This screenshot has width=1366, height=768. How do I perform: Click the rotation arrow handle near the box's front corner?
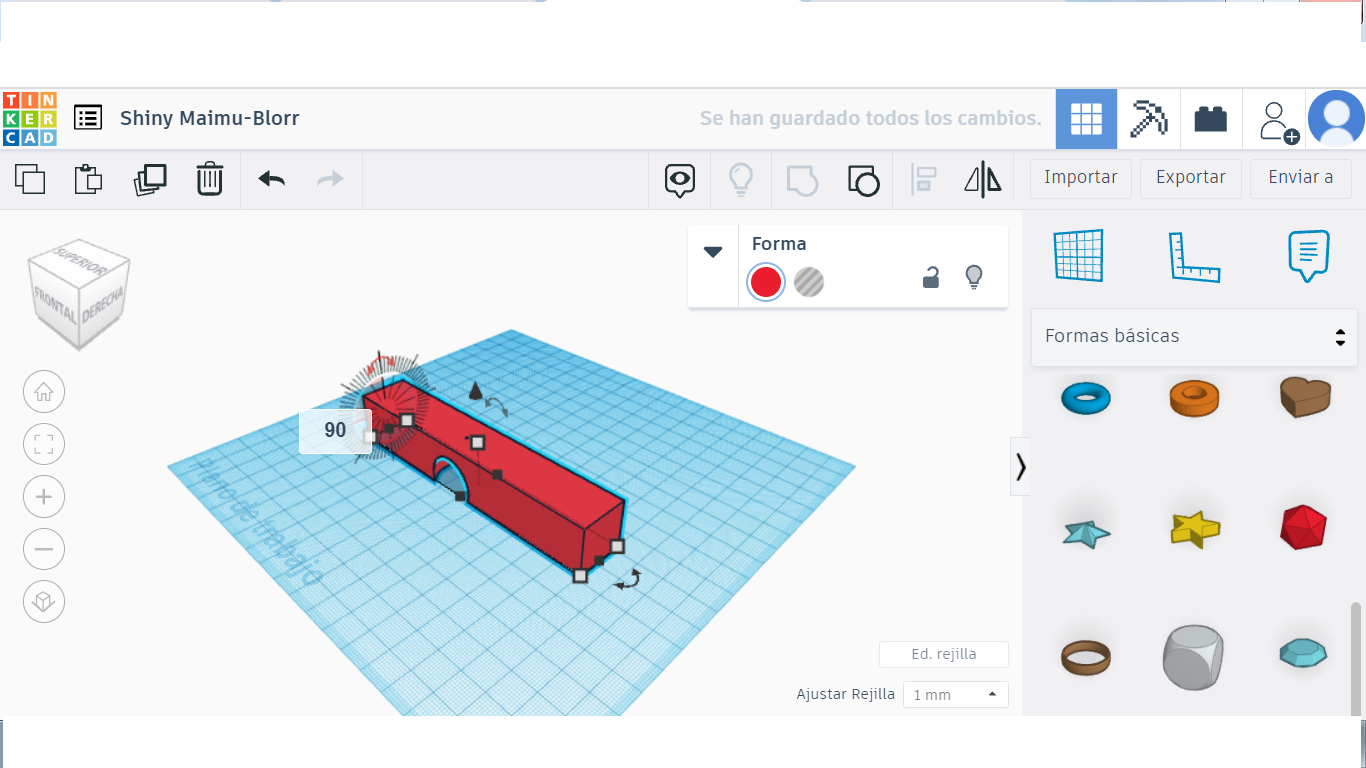[x=627, y=579]
